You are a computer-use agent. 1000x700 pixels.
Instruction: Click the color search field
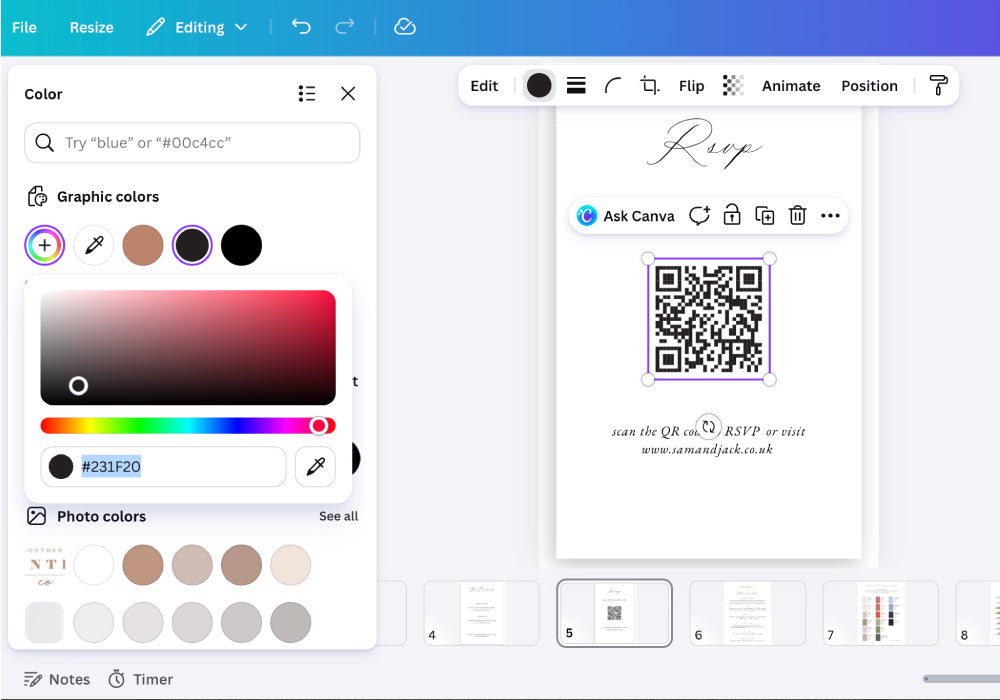coord(192,142)
